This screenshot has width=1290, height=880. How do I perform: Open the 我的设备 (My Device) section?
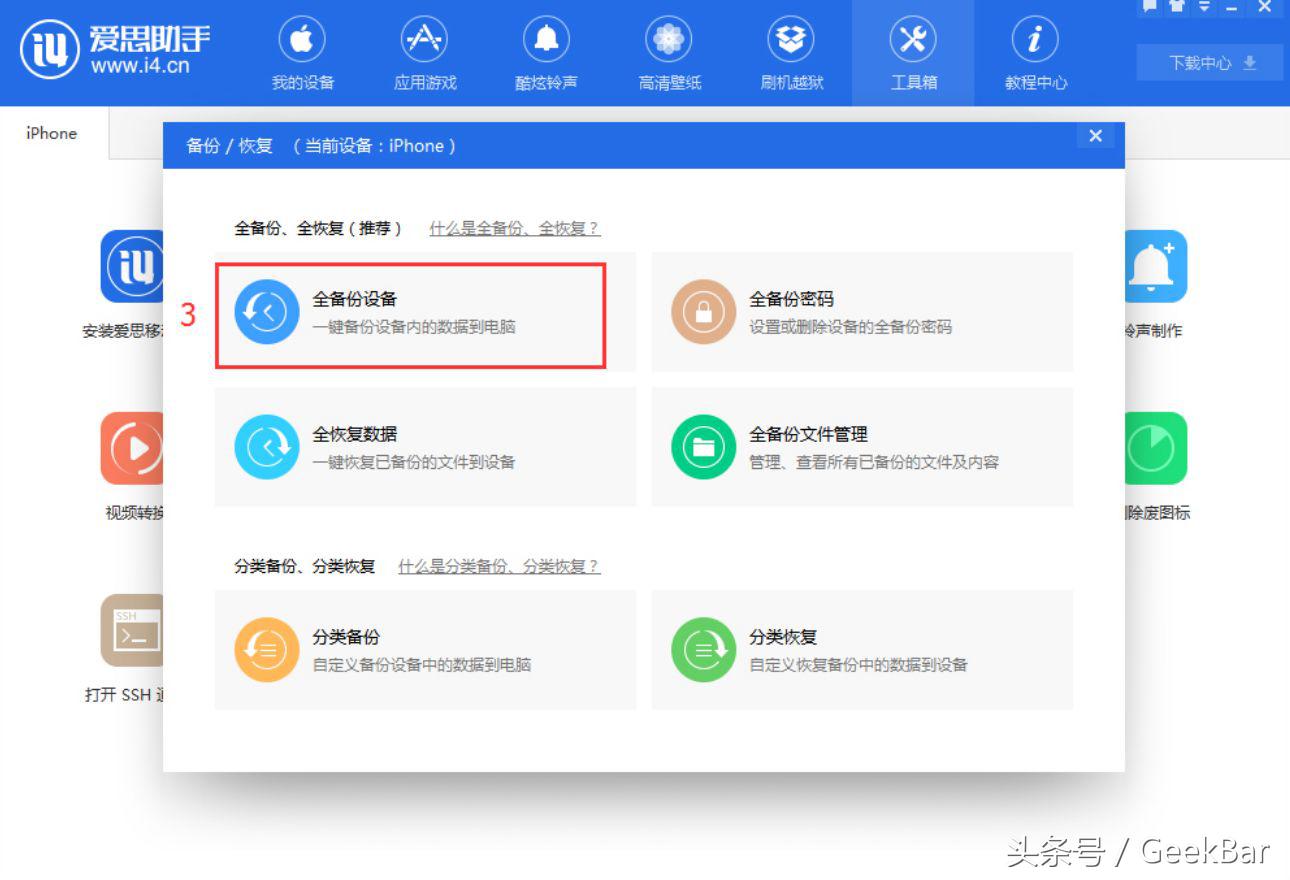pyautogui.click(x=301, y=52)
